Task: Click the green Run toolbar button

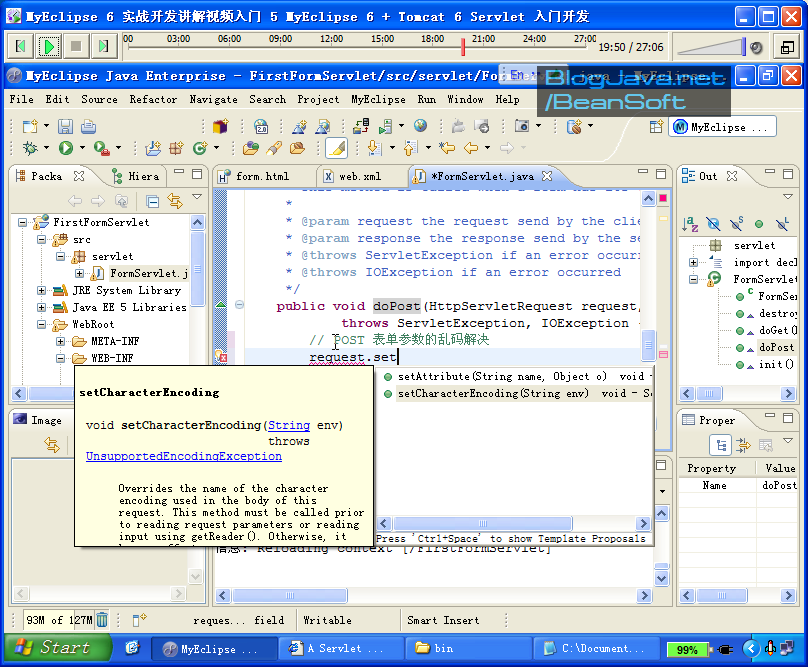Action: click(65, 148)
